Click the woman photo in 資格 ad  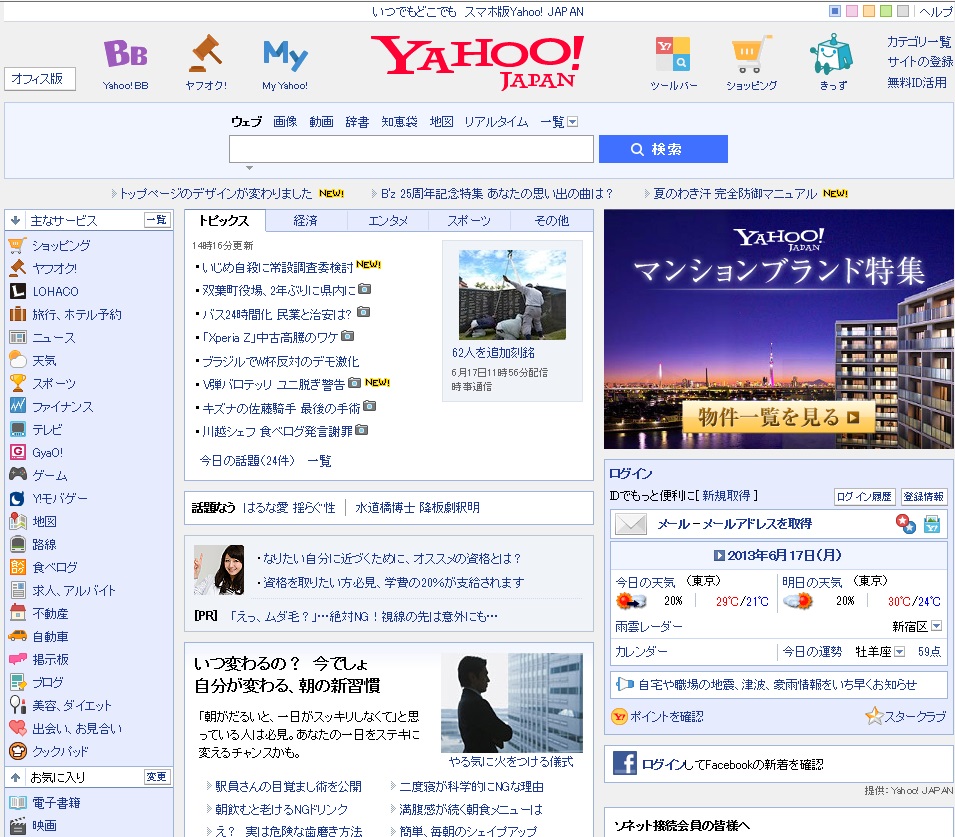click(x=219, y=570)
